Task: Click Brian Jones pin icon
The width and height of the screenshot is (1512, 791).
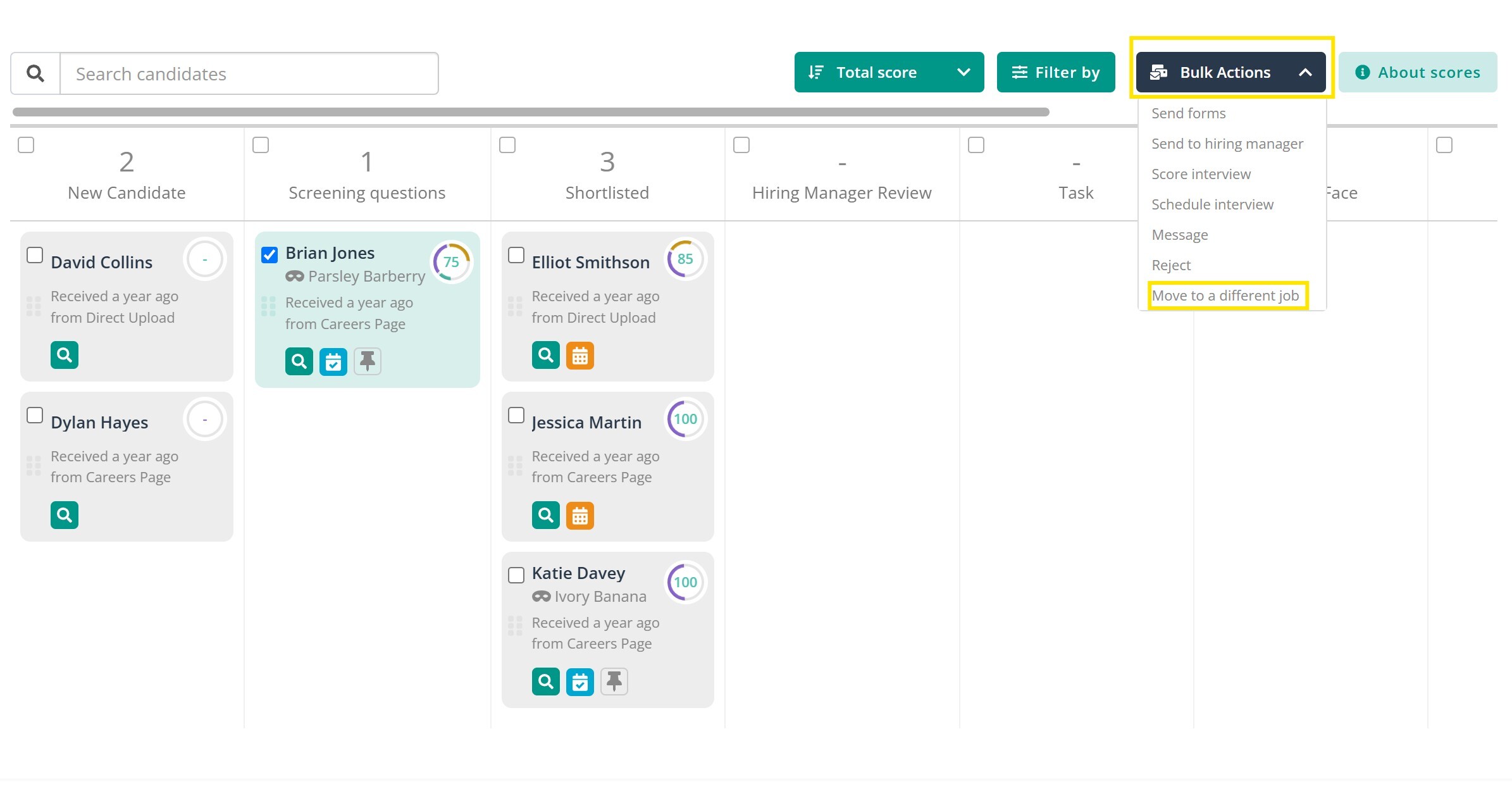Action: [368, 361]
